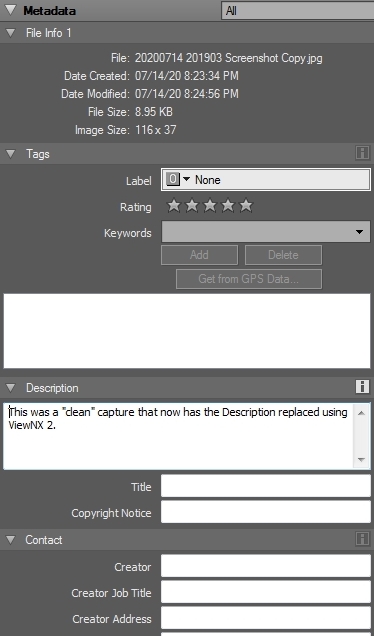Click the Creator Address field
The height and width of the screenshot is (636, 374).
tap(266, 618)
